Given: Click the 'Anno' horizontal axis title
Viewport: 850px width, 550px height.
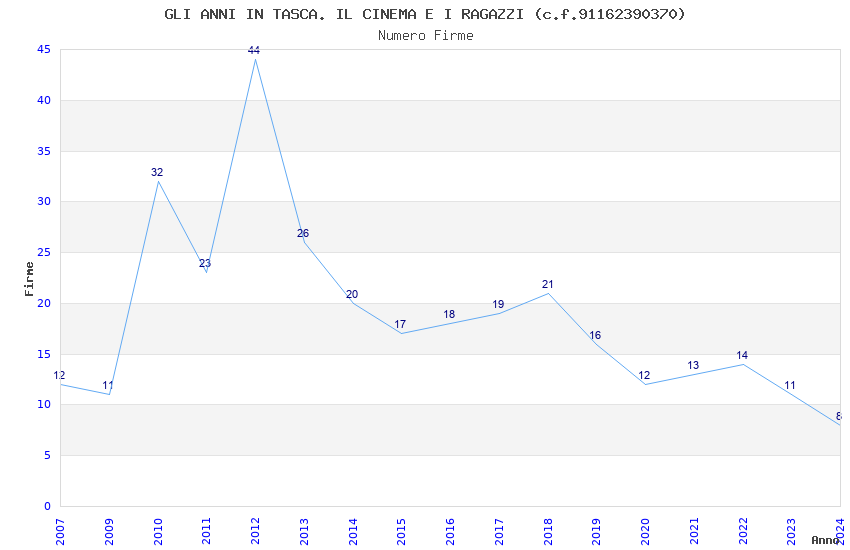Looking at the screenshot, I should tap(825, 540).
